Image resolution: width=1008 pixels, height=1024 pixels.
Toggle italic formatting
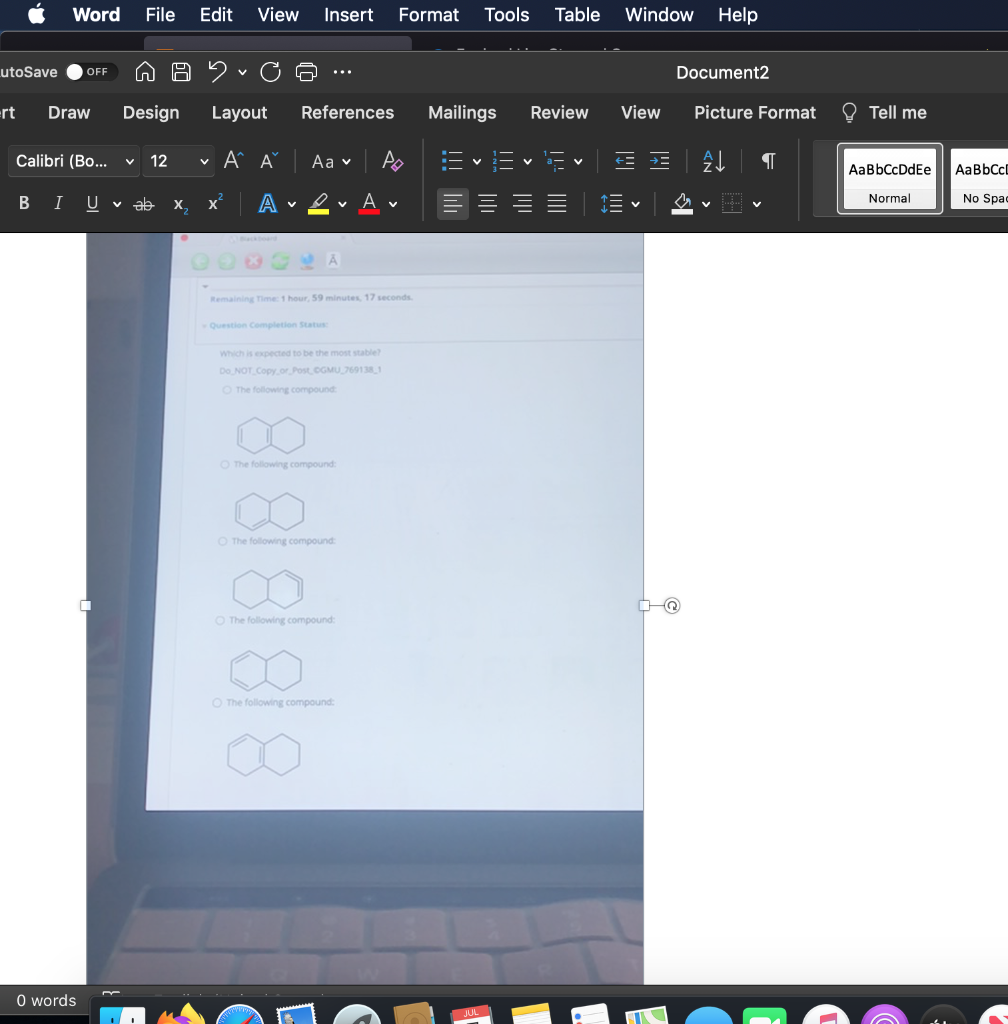click(x=58, y=203)
